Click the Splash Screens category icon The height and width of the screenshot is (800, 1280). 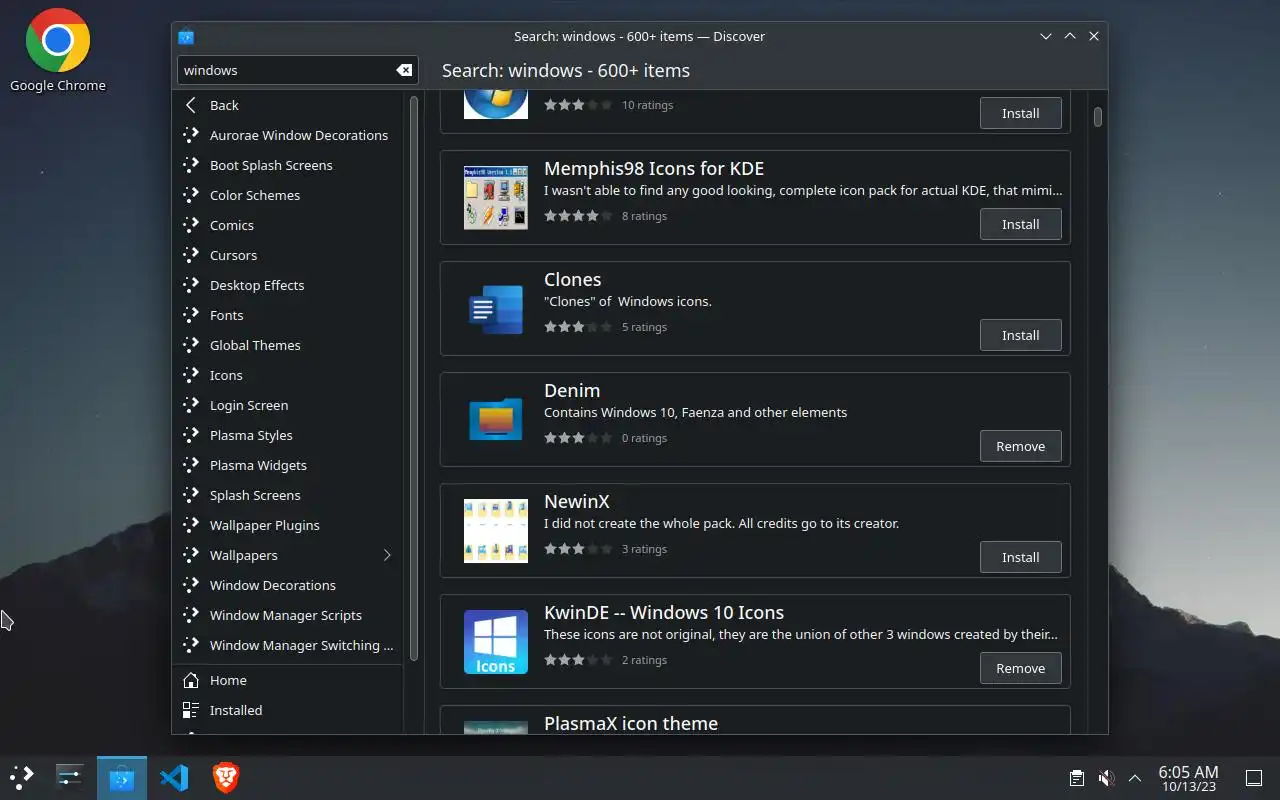pyautogui.click(x=191, y=495)
